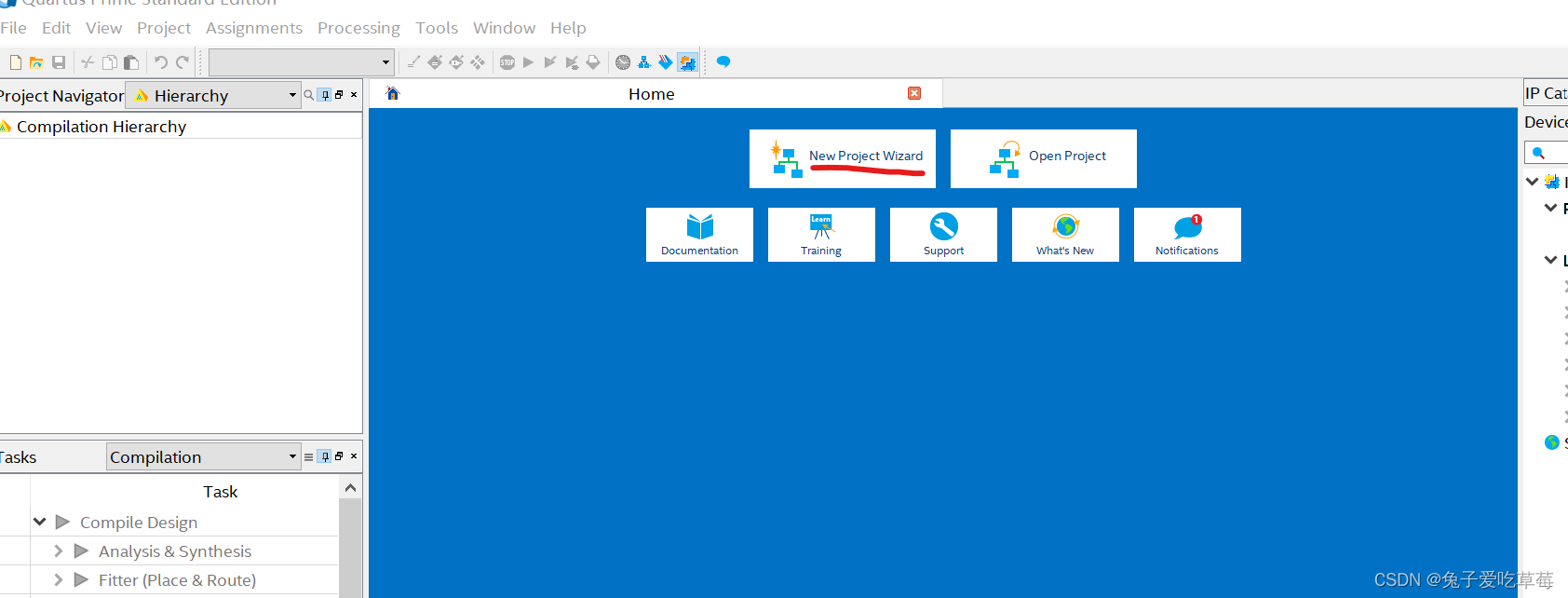Click the STOP processing icon
The height and width of the screenshot is (598, 1568).
507,62
